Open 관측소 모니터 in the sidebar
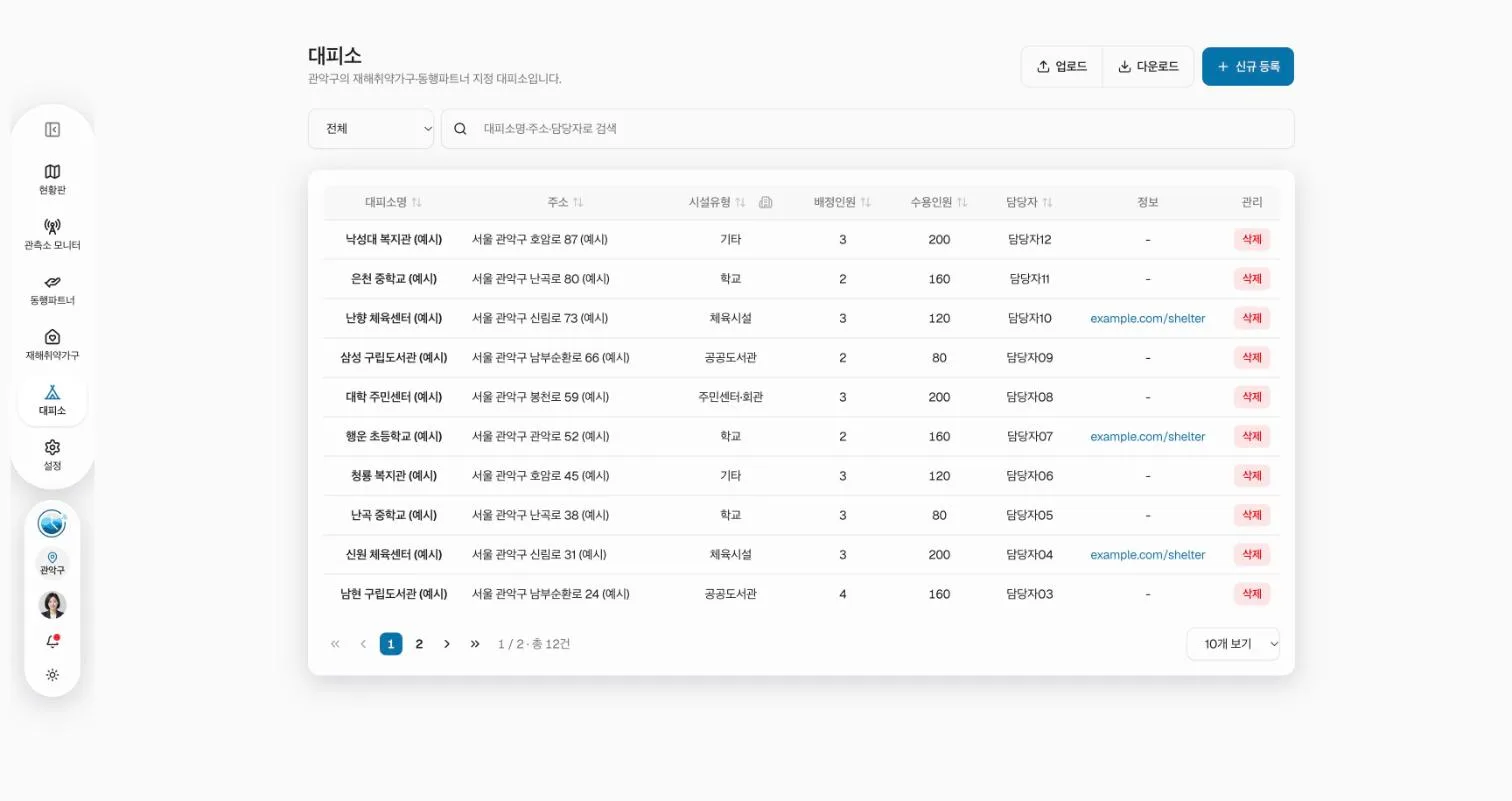The image size is (1512, 801). [x=52, y=234]
